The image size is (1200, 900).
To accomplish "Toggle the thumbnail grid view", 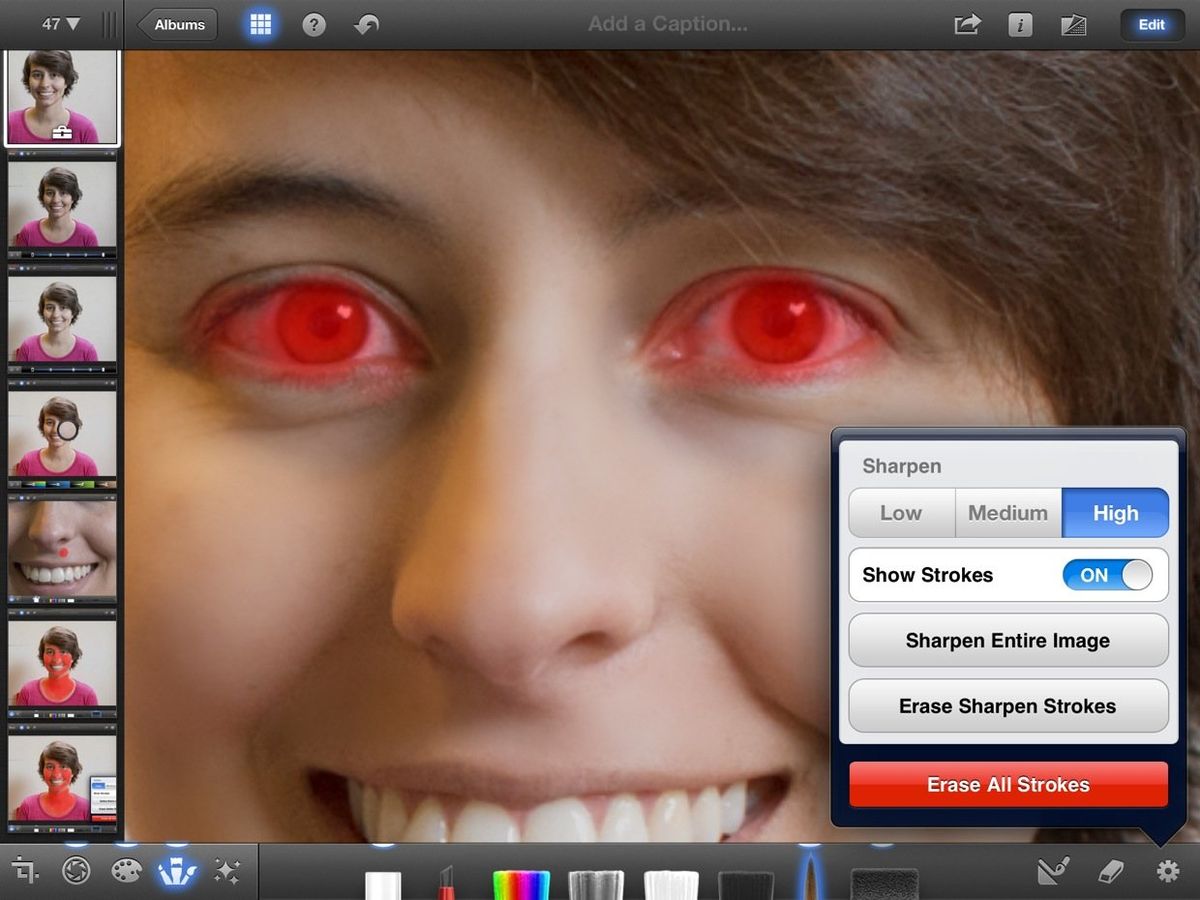I will tap(259, 24).
